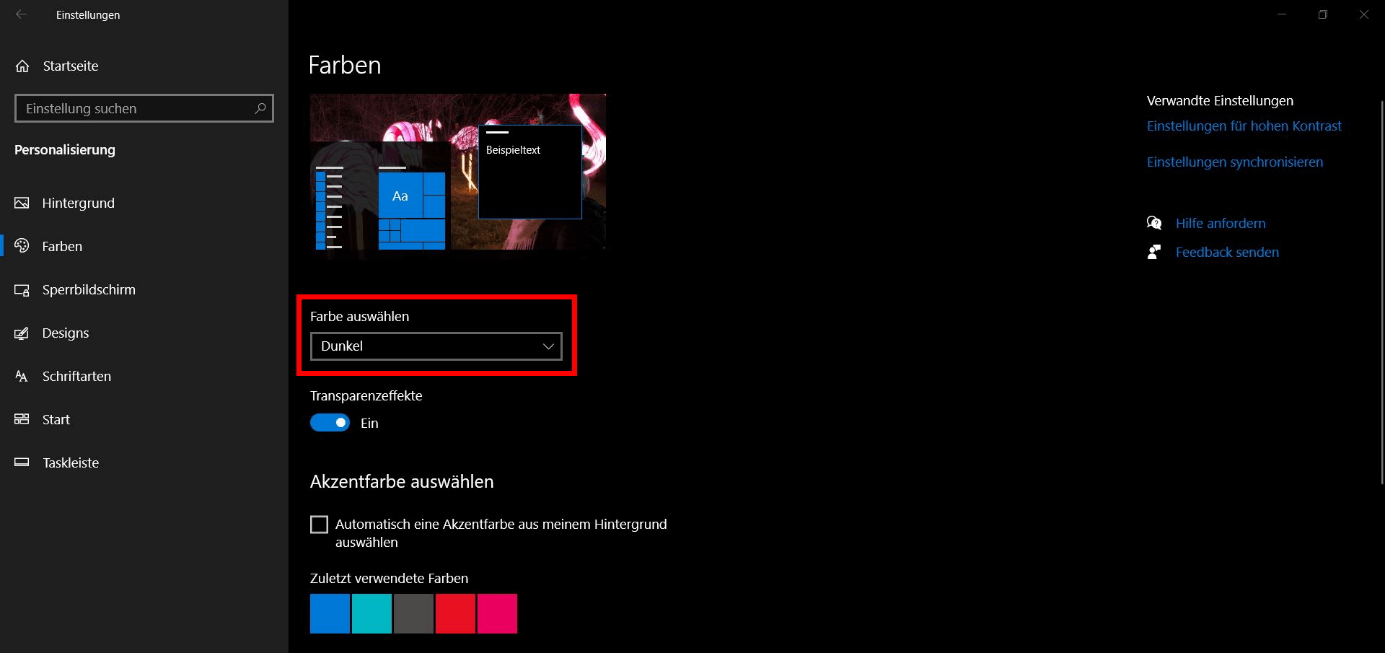Click the Feedback senden link
The width and height of the screenshot is (1385, 653).
click(1227, 252)
